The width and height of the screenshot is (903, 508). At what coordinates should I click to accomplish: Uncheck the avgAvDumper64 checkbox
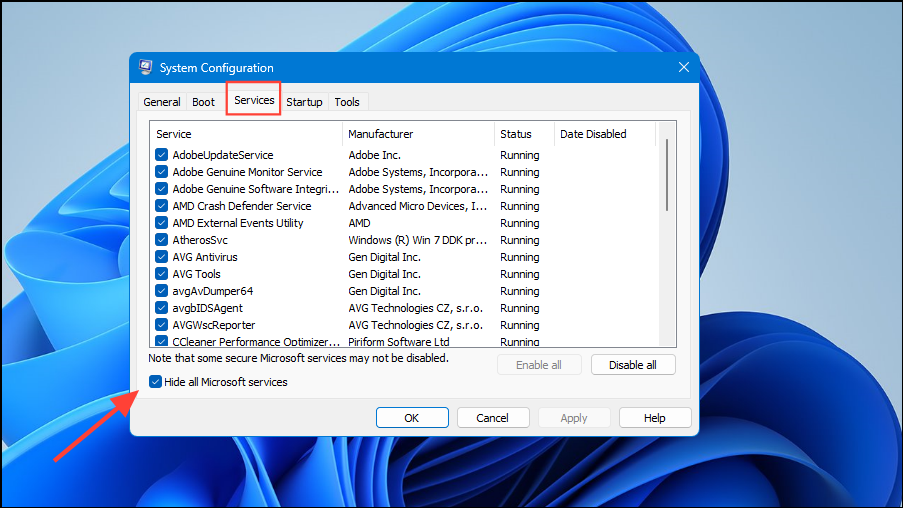[x=161, y=291]
